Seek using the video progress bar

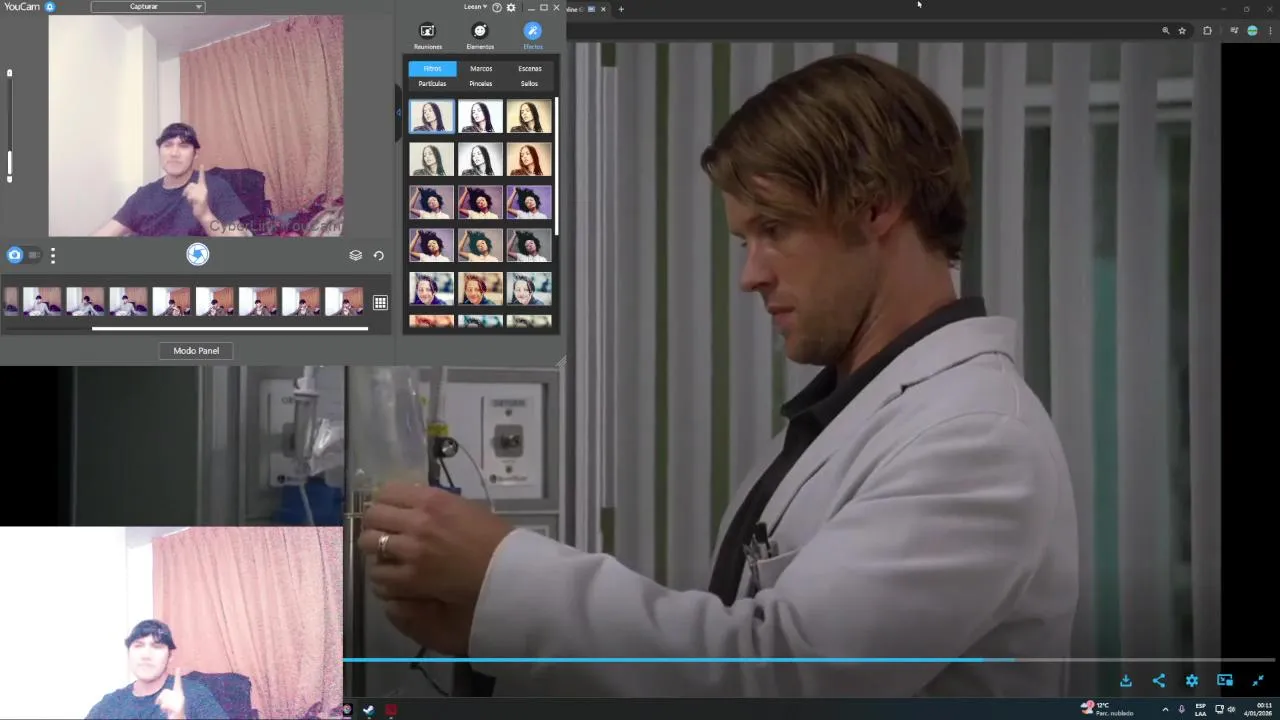coord(809,659)
